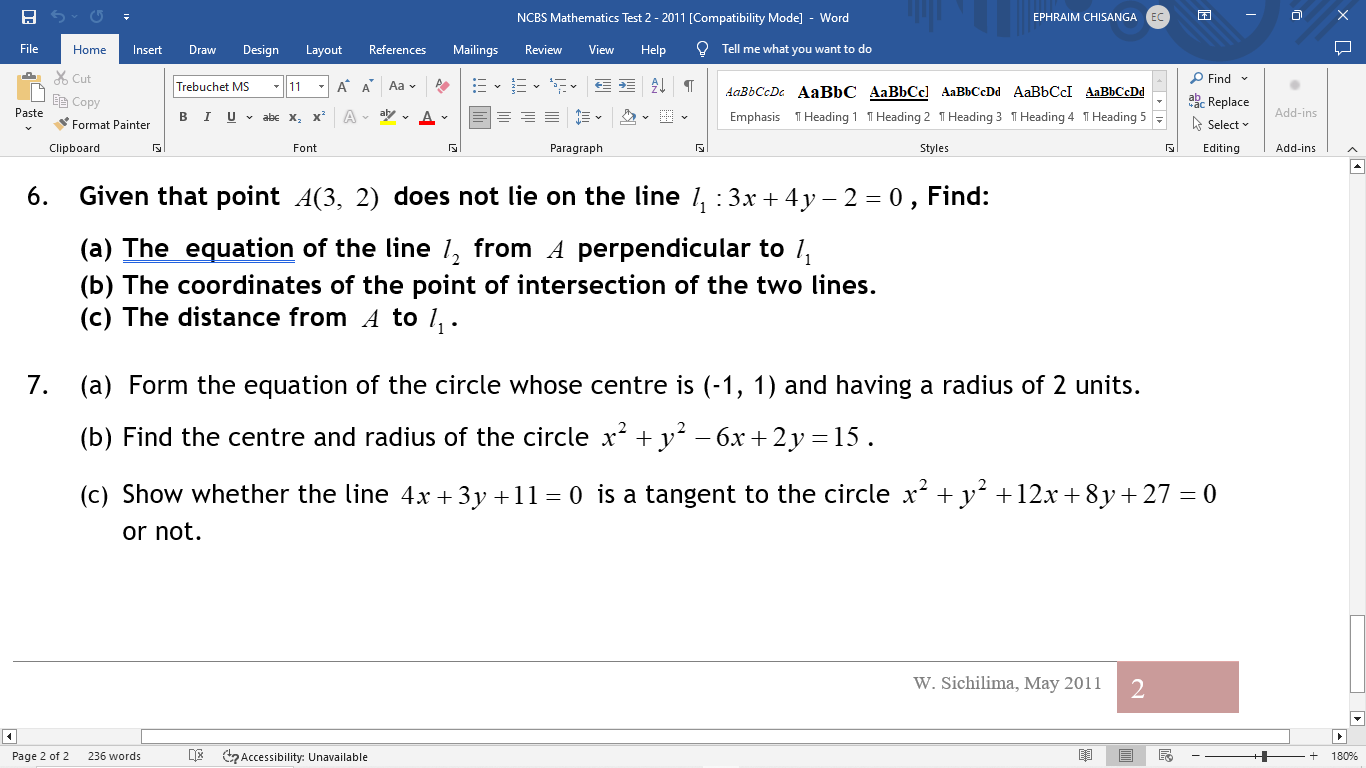Collapse the ribbon chevron
Image resolution: width=1366 pixels, height=768 pixels.
coord(1352,148)
